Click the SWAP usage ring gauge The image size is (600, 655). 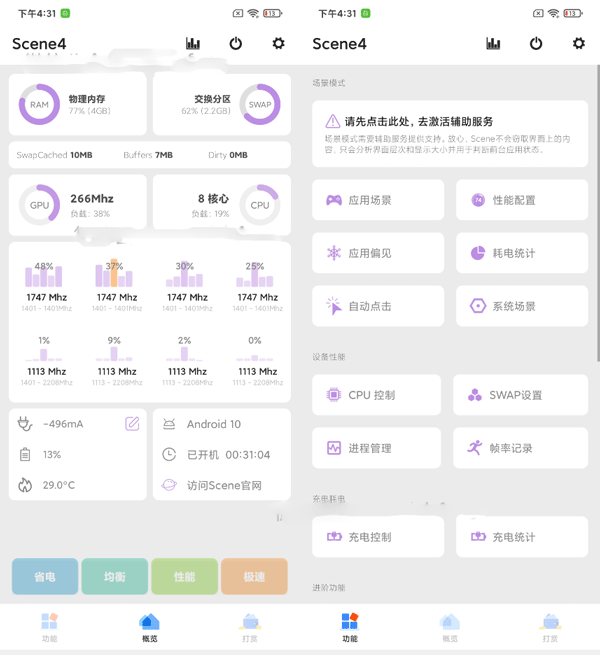[x=259, y=104]
